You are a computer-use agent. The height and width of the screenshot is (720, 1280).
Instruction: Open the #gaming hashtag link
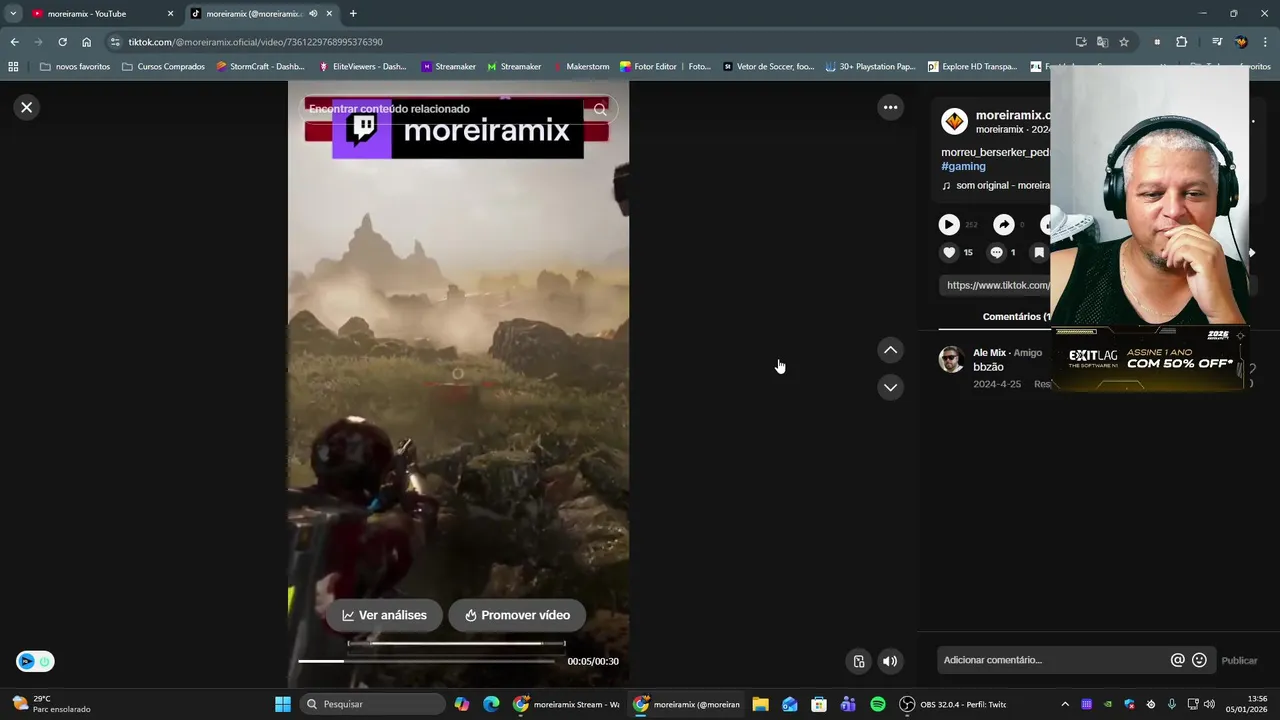point(963,166)
